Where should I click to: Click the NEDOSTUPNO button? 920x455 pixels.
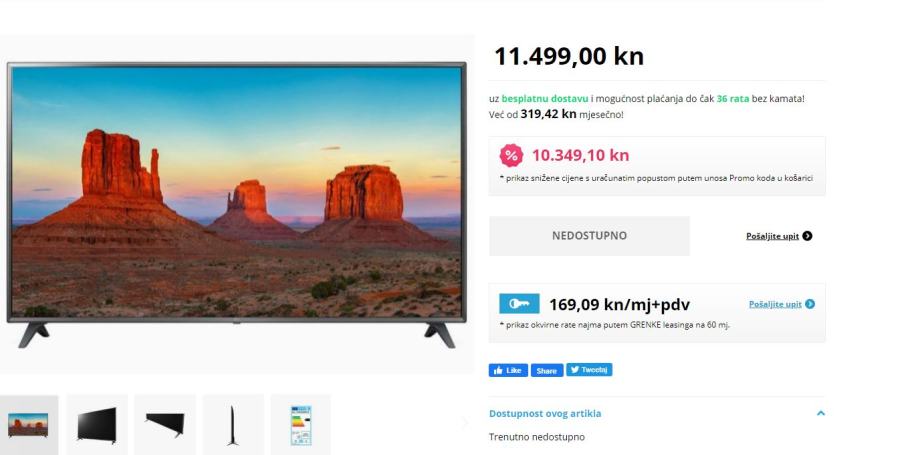(589, 236)
